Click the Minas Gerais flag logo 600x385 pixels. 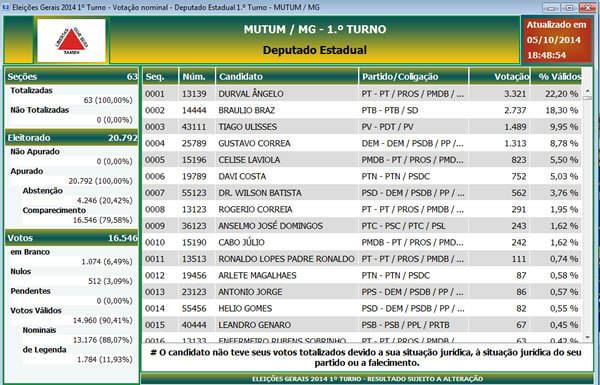click(71, 40)
